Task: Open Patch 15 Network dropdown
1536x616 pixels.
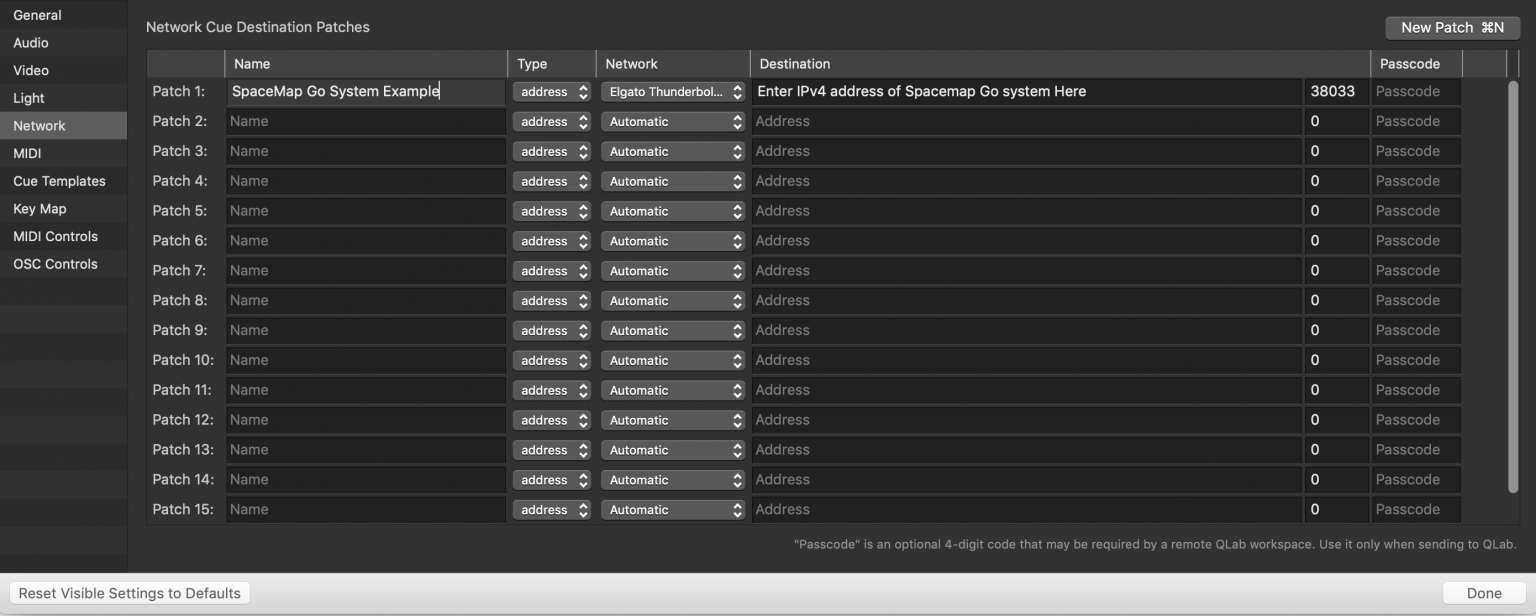Action: tap(673, 510)
